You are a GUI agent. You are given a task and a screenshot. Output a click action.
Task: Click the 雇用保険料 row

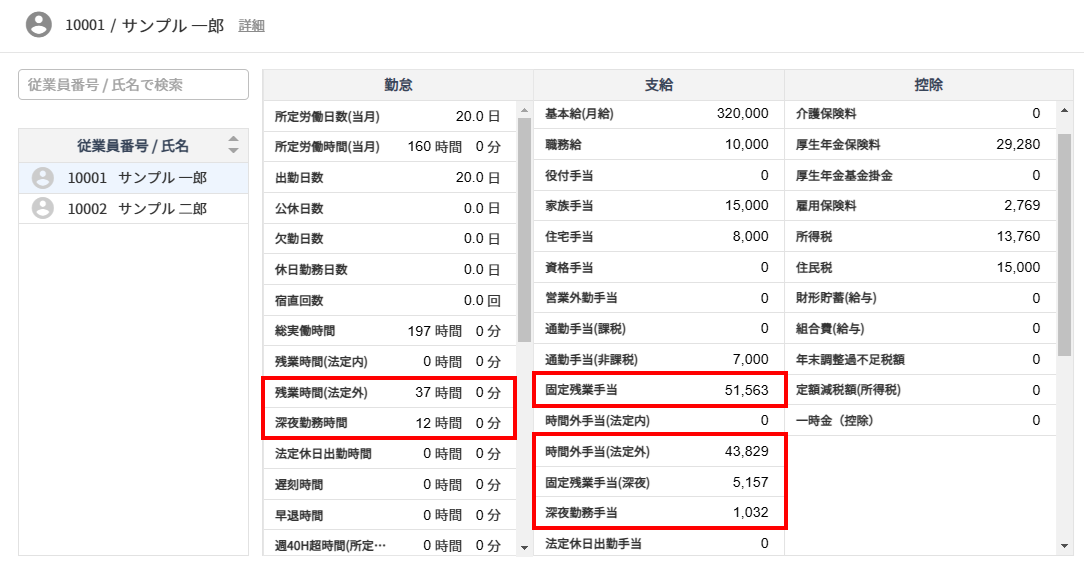click(x=920, y=205)
